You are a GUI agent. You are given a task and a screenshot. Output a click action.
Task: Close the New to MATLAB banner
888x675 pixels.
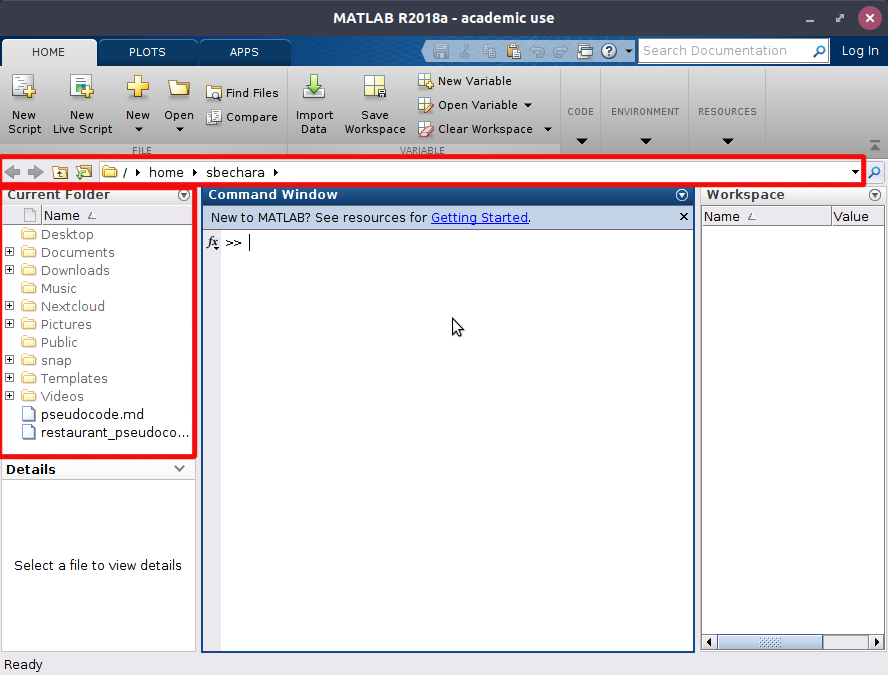(x=684, y=217)
